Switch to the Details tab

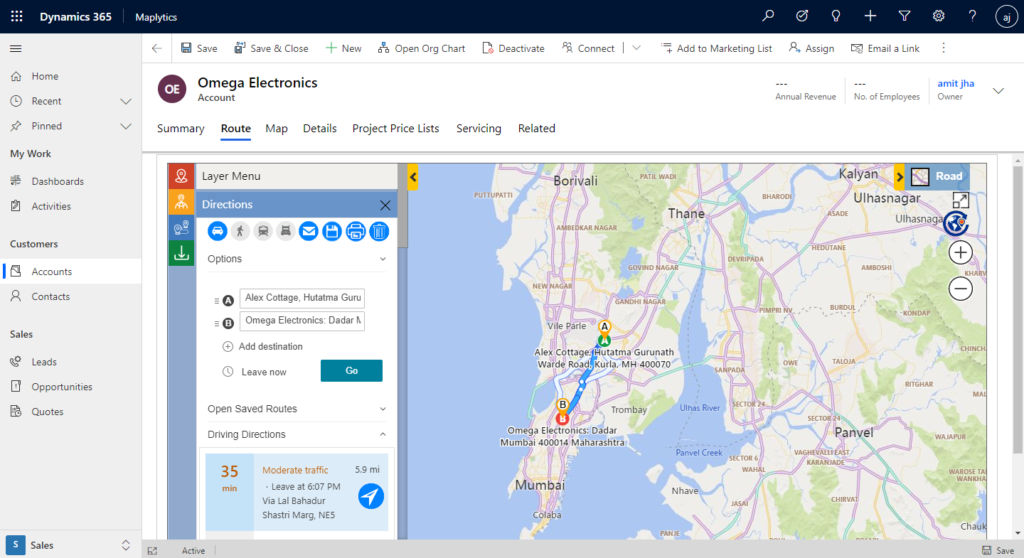(319, 129)
